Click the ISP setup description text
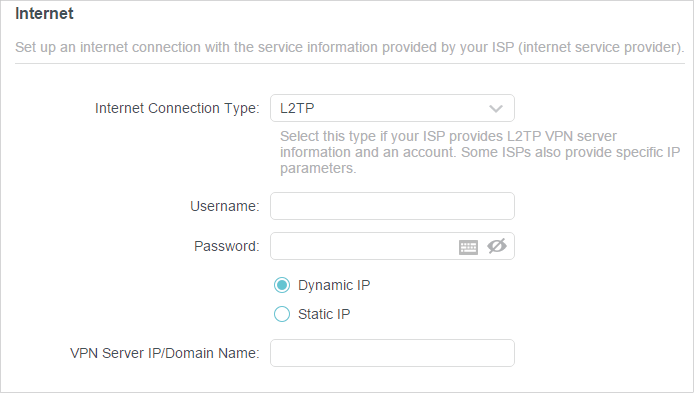Image resolution: width=694 pixels, height=393 pixels. [350, 47]
